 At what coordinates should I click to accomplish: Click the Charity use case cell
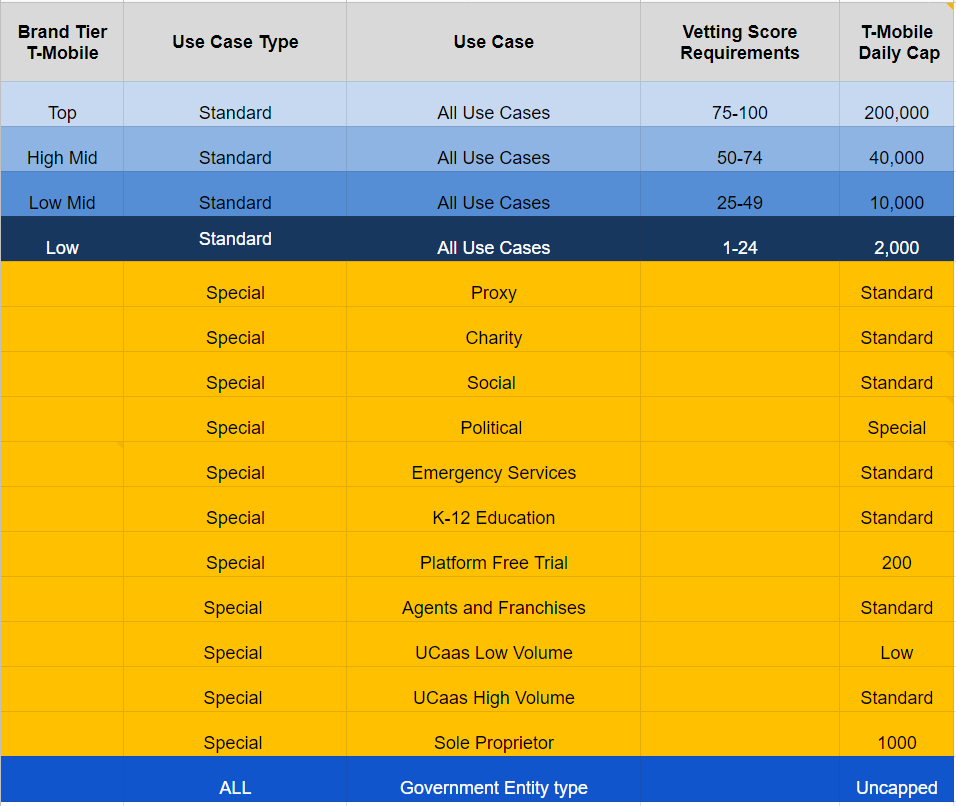click(x=494, y=329)
